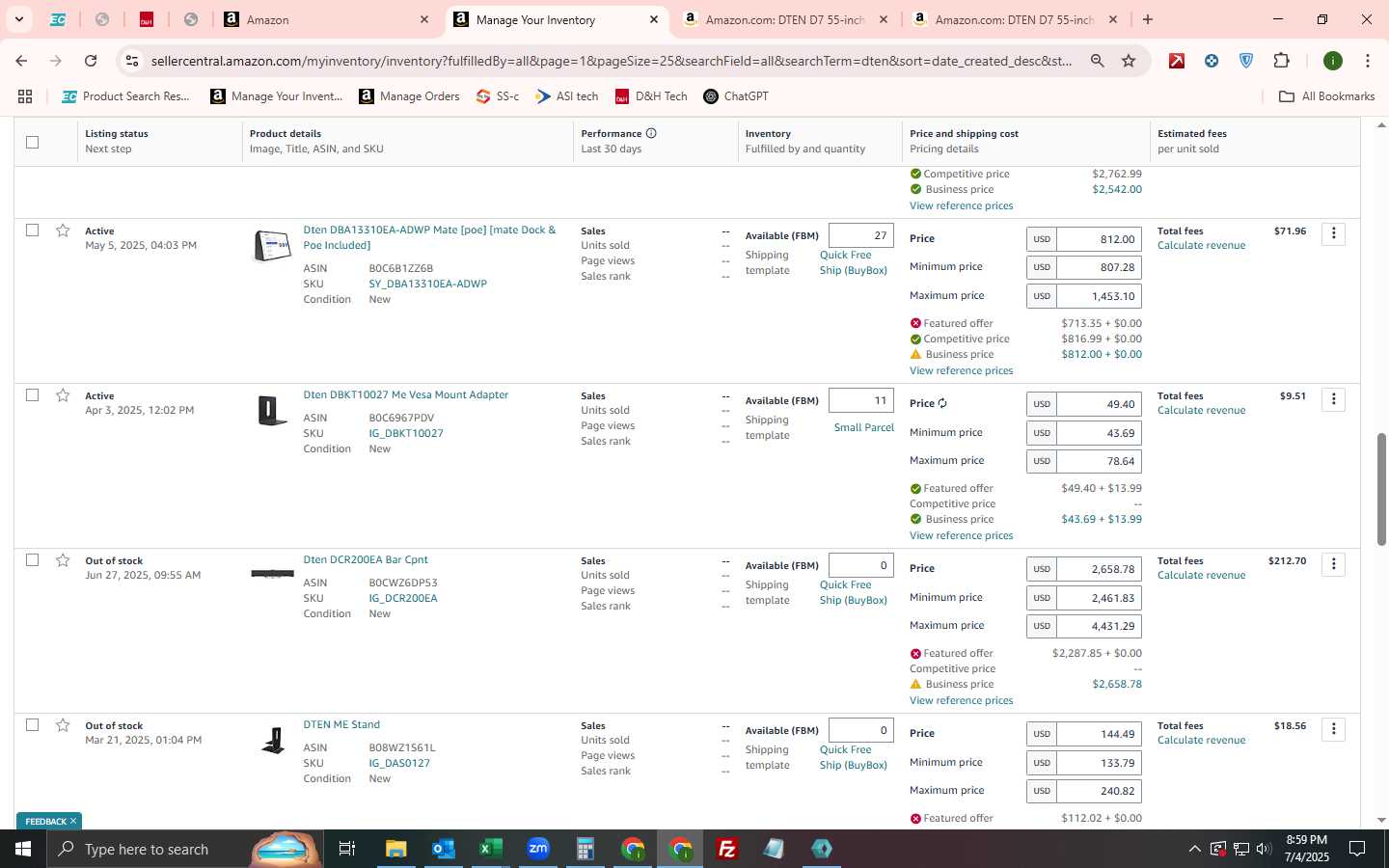Click the DTEN ME Stand product thumbnail
The height and width of the screenshot is (868, 1389).
pos(273,741)
